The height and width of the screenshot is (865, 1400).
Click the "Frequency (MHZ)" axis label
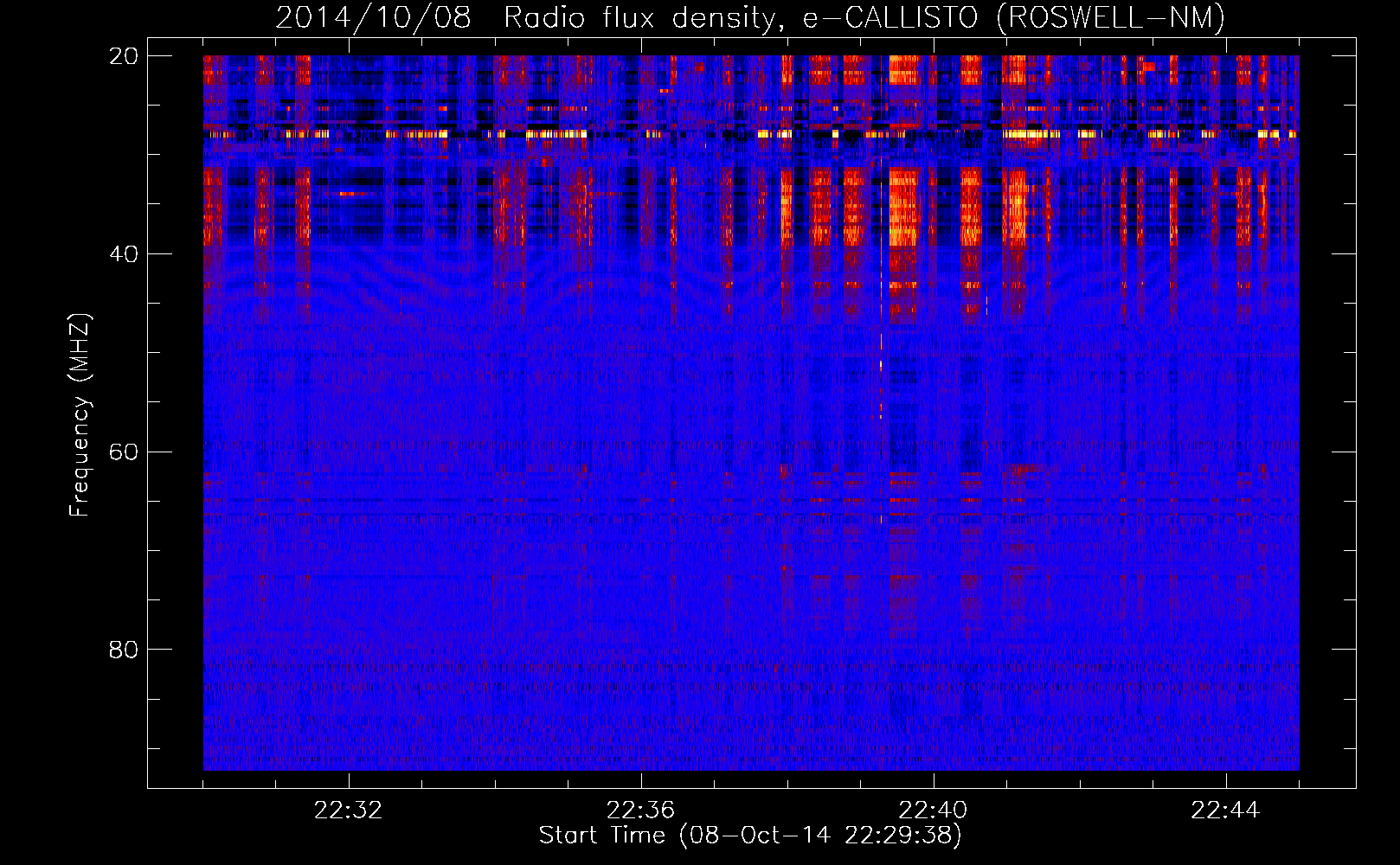[80, 415]
